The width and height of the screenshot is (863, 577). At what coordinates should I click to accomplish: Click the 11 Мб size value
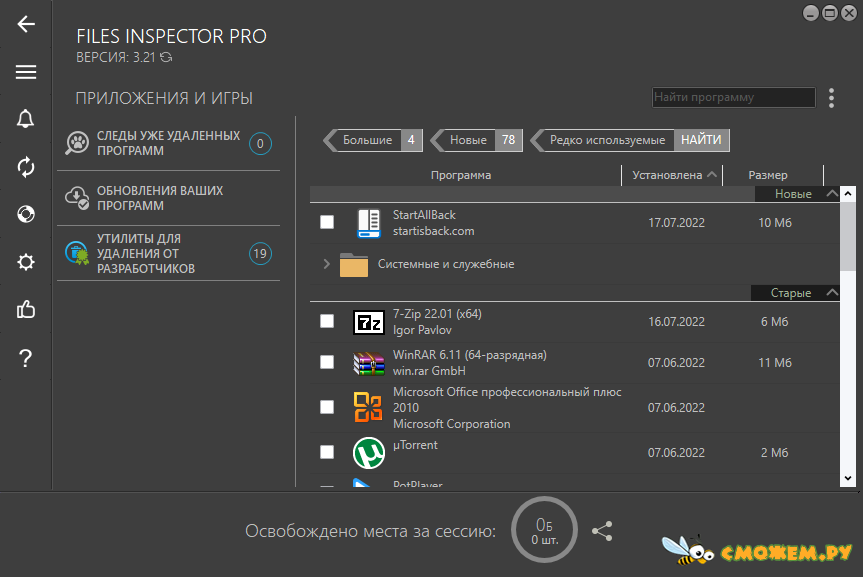(x=775, y=363)
